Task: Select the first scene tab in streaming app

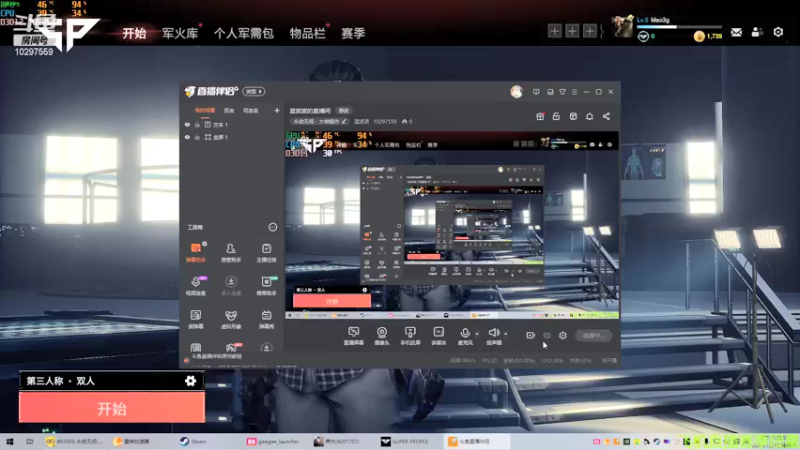Action: pos(205,110)
